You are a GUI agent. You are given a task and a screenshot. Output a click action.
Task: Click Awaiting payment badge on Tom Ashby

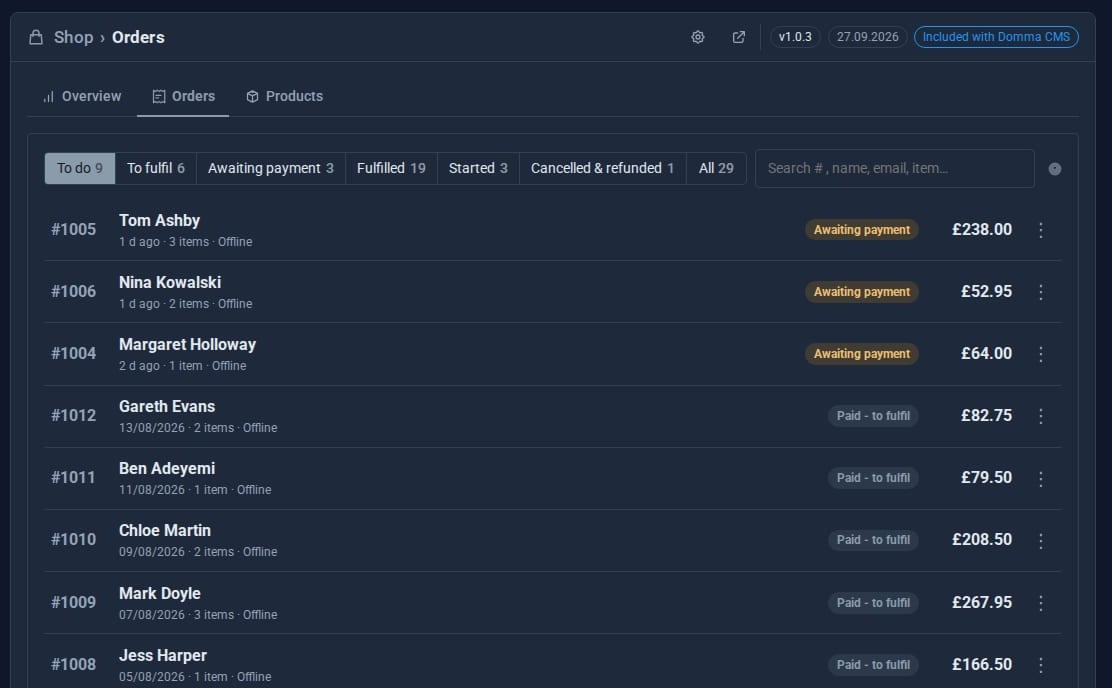tap(862, 230)
